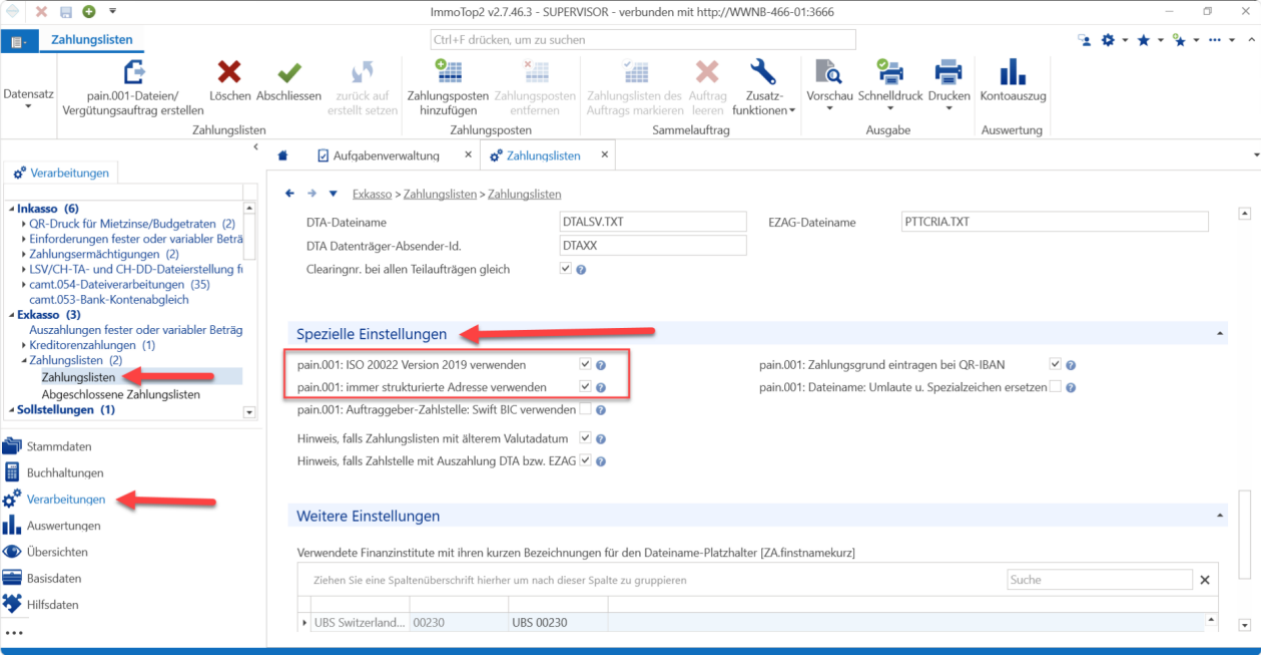Go back using the breadcrumb back arrow
The width and height of the screenshot is (1261, 655).
point(290,193)
